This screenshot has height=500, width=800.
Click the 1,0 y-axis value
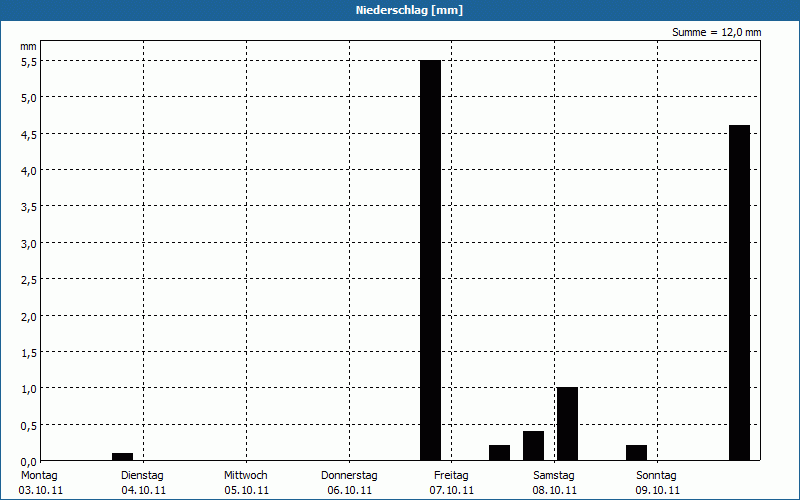(x=29, y=389)
